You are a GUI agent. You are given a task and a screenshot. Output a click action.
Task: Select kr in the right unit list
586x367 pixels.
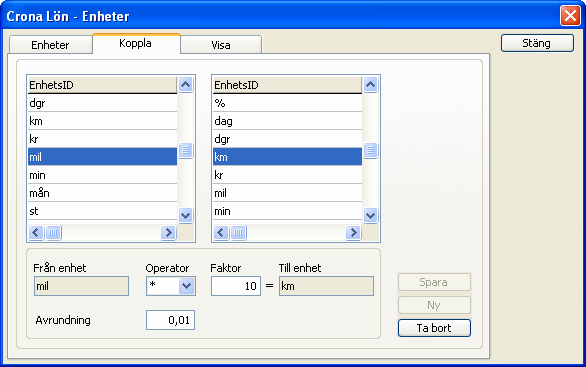tap(287, 175)
